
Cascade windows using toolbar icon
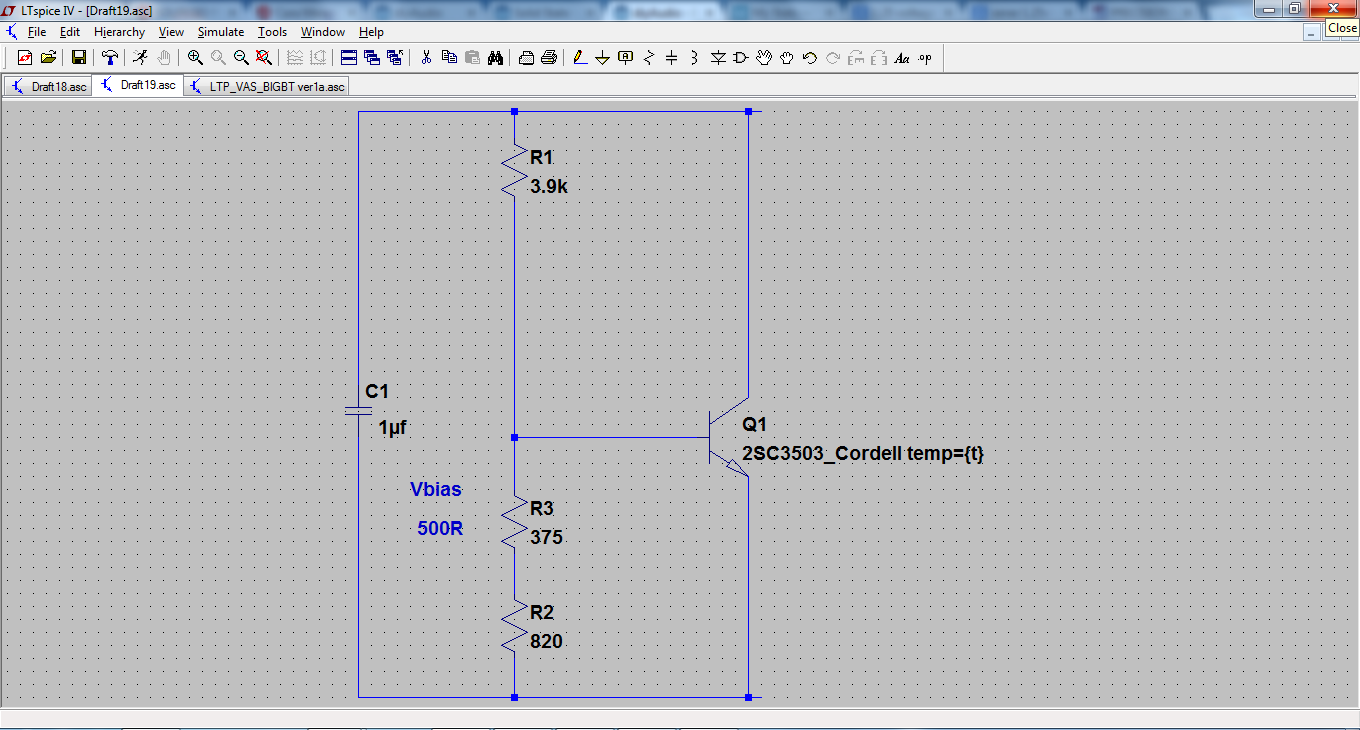click(x=372, y=58)
